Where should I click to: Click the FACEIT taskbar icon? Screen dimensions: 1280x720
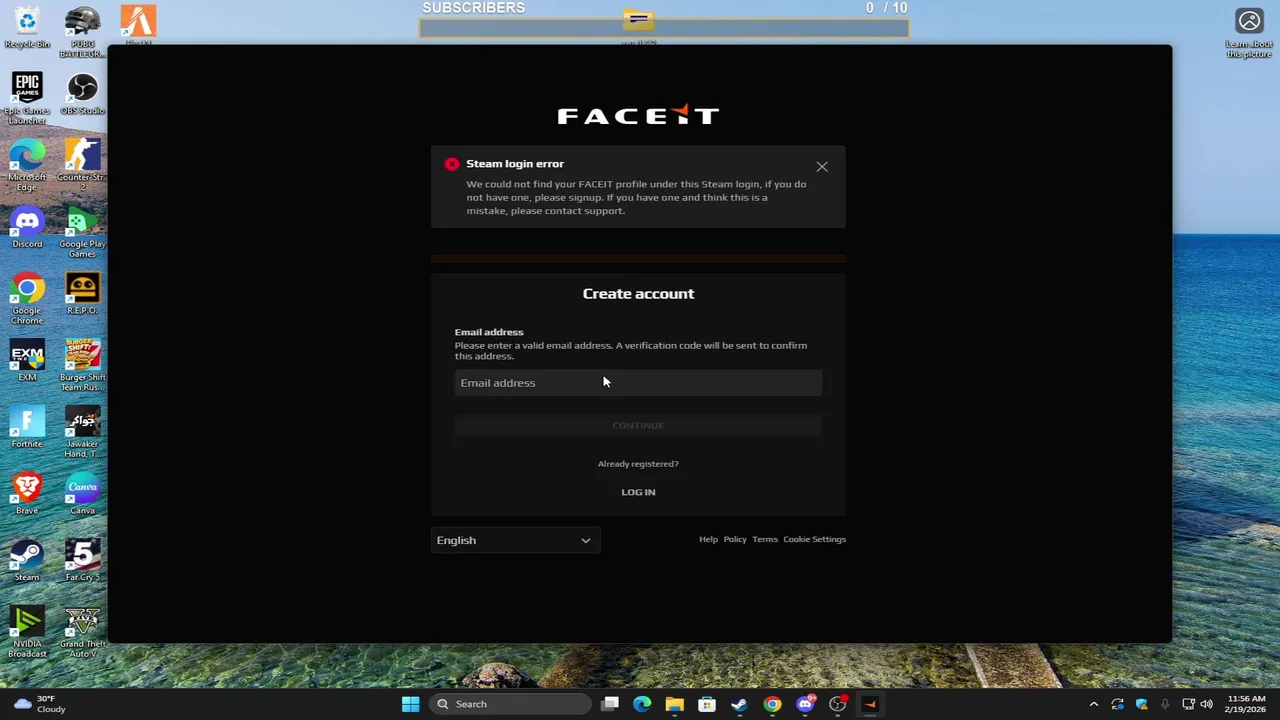click(870, 704)
